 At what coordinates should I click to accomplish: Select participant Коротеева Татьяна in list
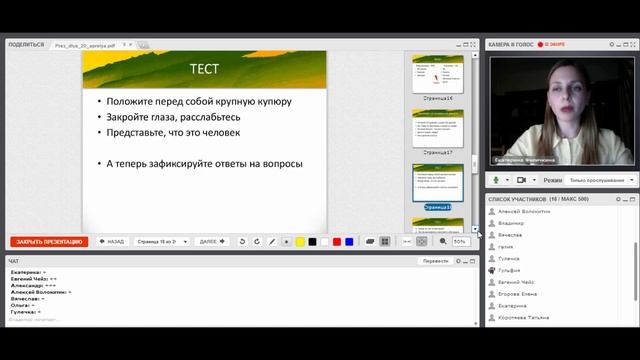point(524,318)
